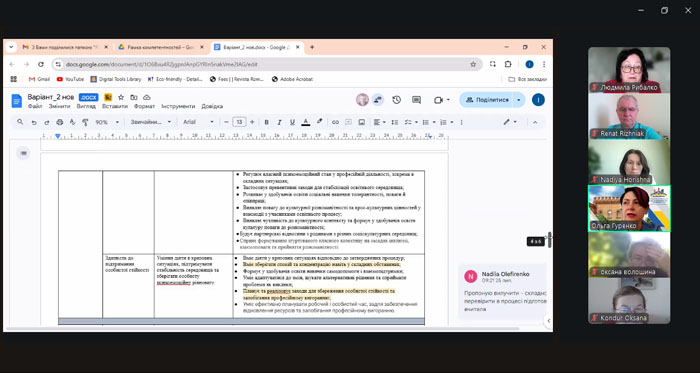Image resolution: width=700 pixels, height=373 pixels.
Task: Open the YouTube bookmark
Action: click(x=71, y=79)
